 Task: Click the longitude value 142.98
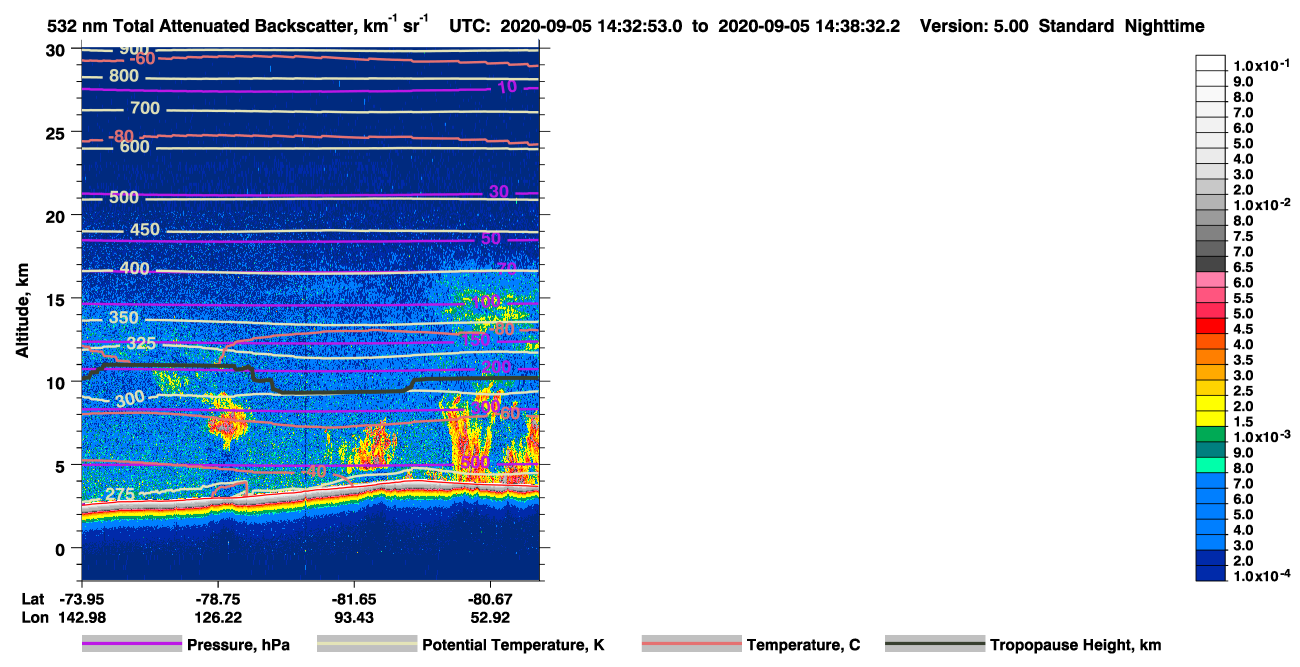point(82,617)
